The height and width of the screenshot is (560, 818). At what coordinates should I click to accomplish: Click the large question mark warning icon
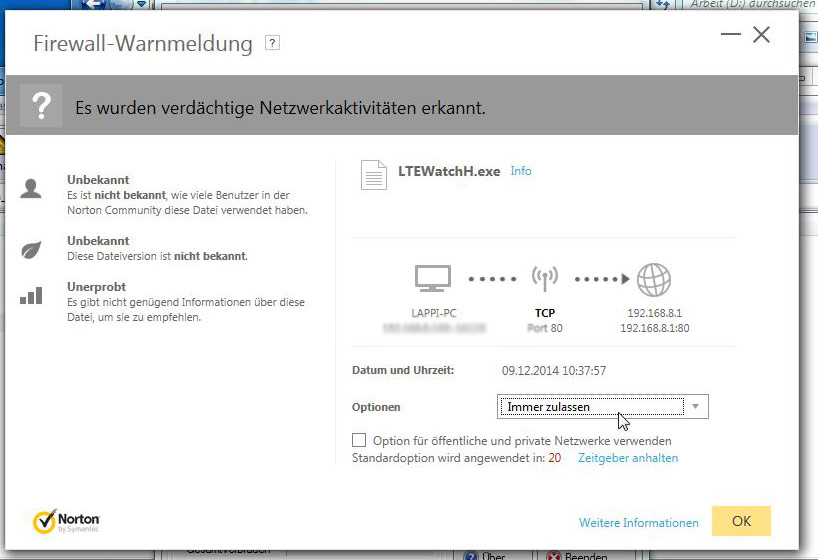tap(41, 106)
